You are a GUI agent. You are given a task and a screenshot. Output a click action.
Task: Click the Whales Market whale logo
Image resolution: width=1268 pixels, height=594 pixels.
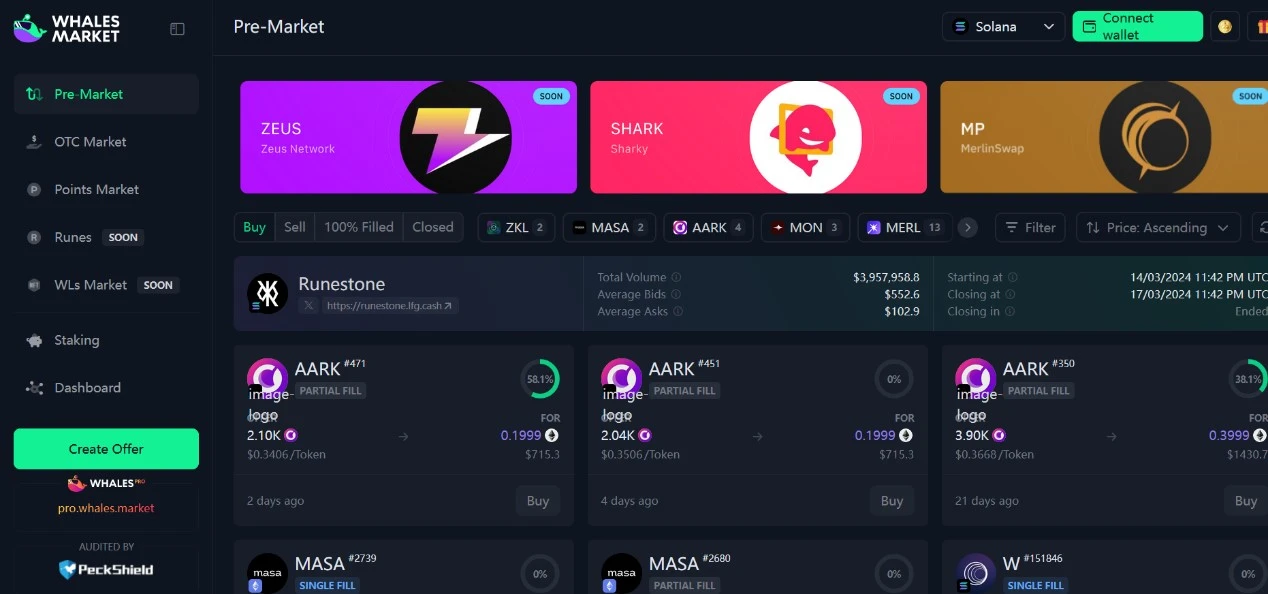point(30,28)
